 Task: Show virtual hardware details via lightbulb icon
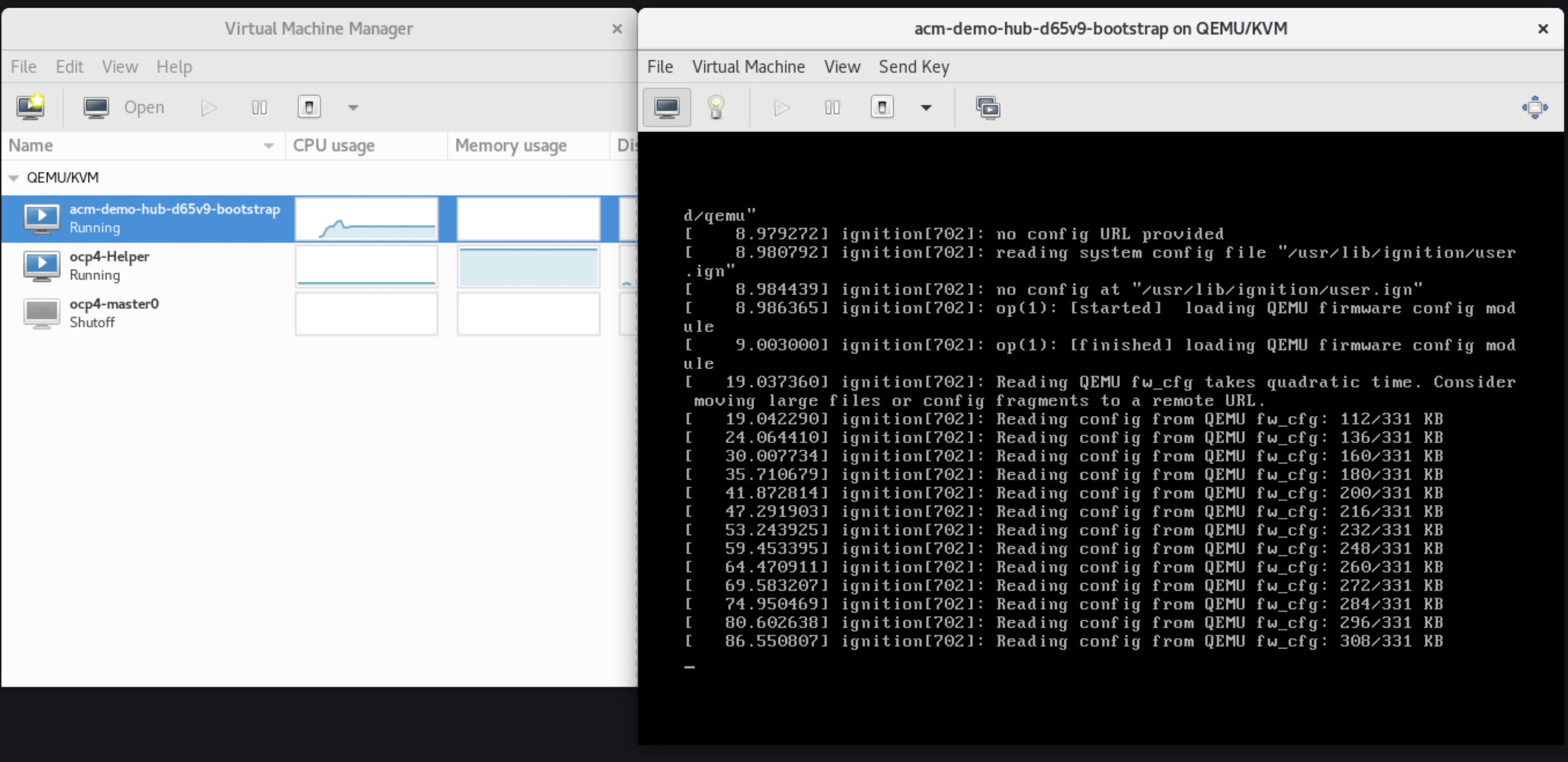point(716,107)
